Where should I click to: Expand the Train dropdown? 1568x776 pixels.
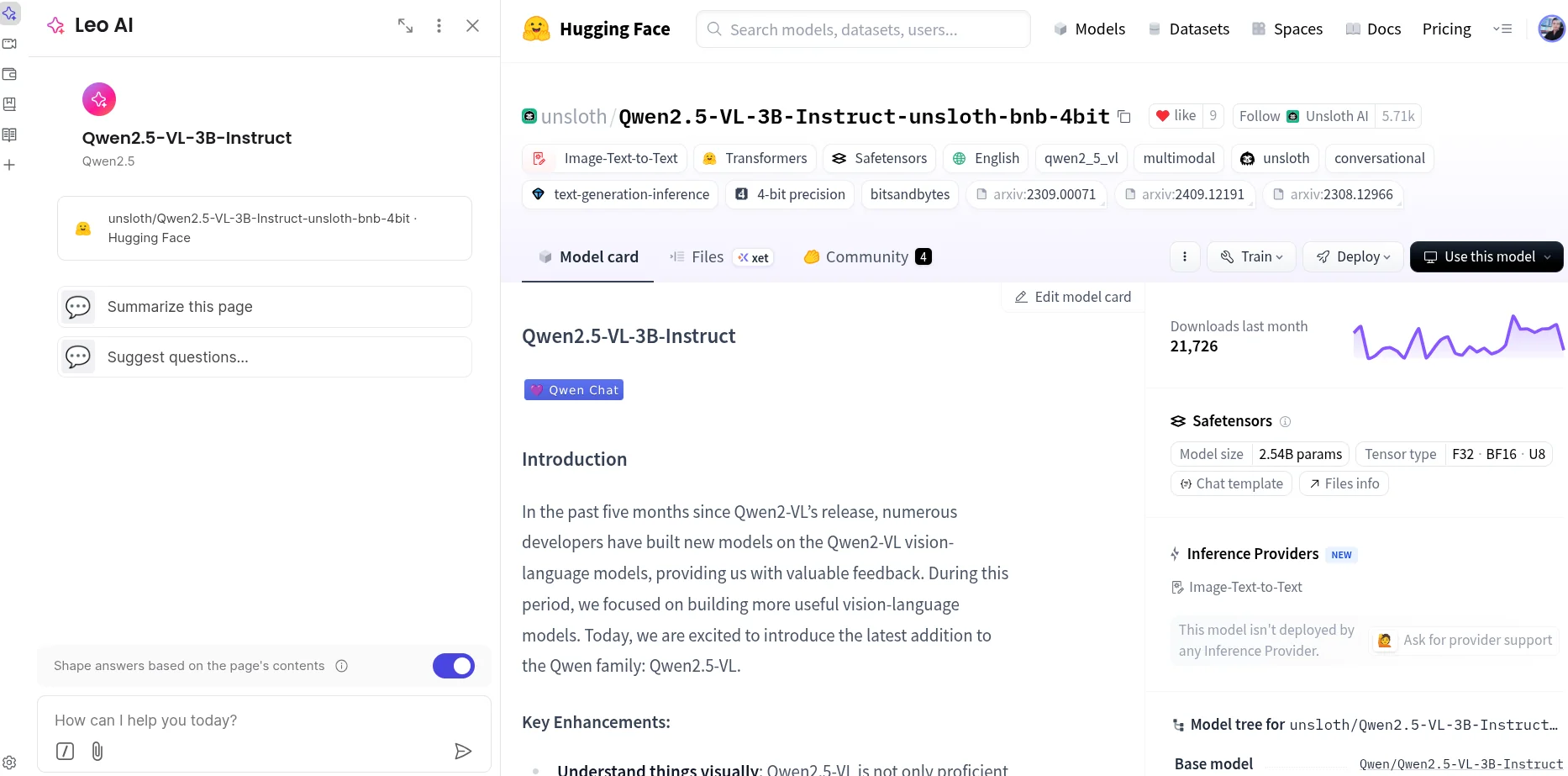1252,256
